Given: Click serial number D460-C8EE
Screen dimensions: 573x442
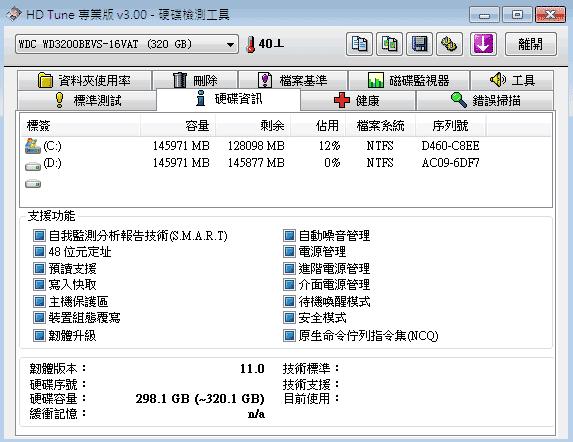Looking at the screenshot, I should tap(451, 146).
